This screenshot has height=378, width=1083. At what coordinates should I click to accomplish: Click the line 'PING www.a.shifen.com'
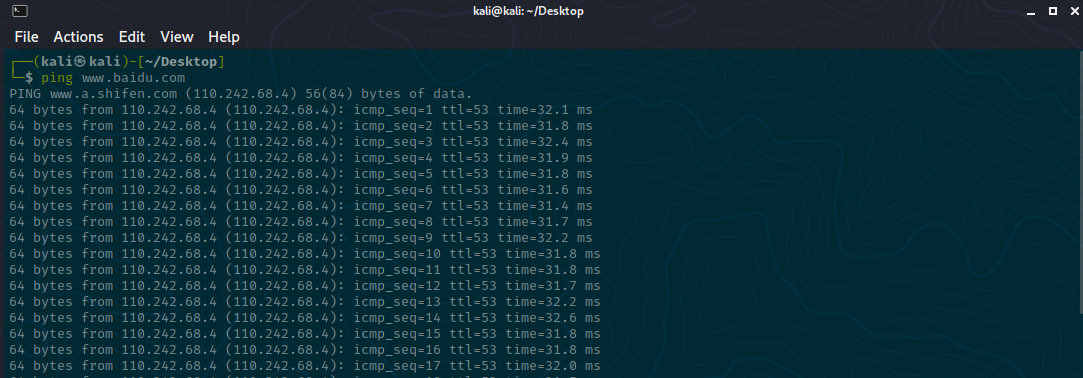click(x=241, y=94)
